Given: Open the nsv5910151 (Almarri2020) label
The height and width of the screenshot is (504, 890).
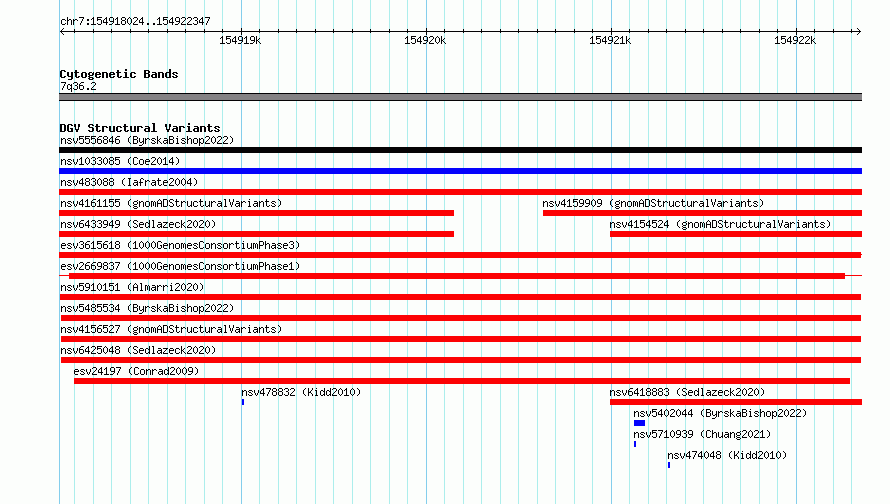Looking at the screenshot, I should 132,287.
